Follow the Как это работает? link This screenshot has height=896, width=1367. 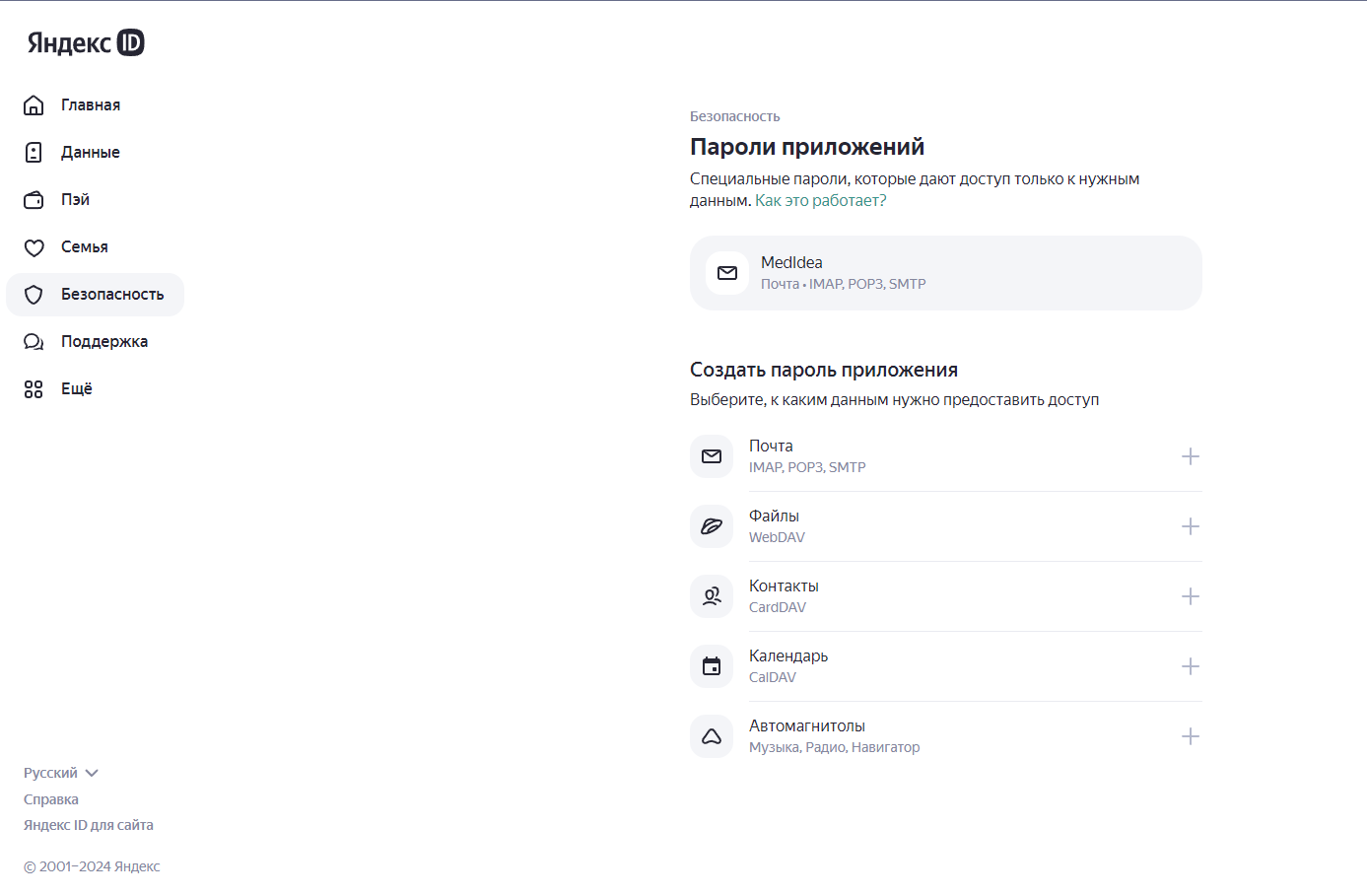(x=820, y=200)
